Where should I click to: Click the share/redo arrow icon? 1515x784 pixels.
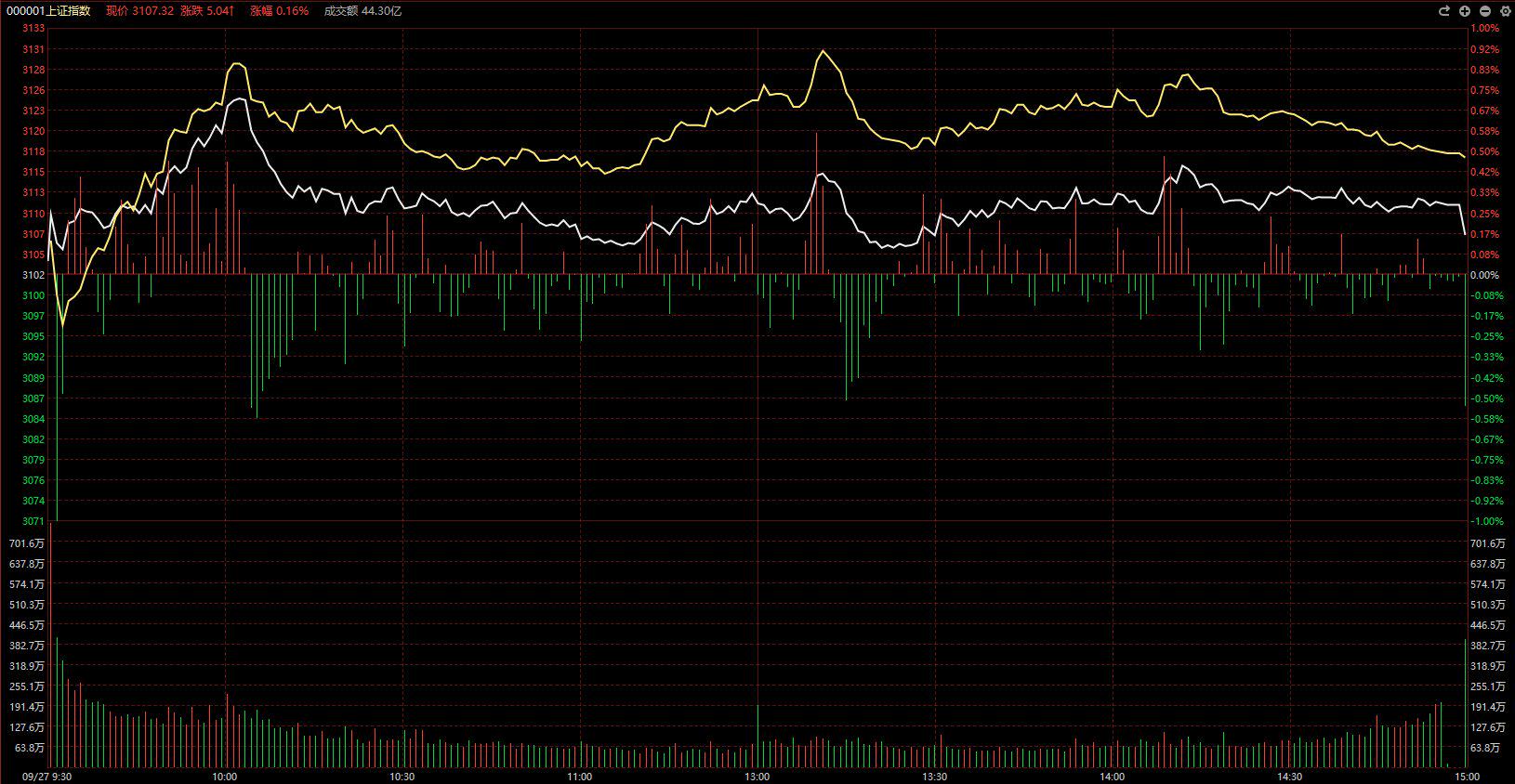[1444, 11]
